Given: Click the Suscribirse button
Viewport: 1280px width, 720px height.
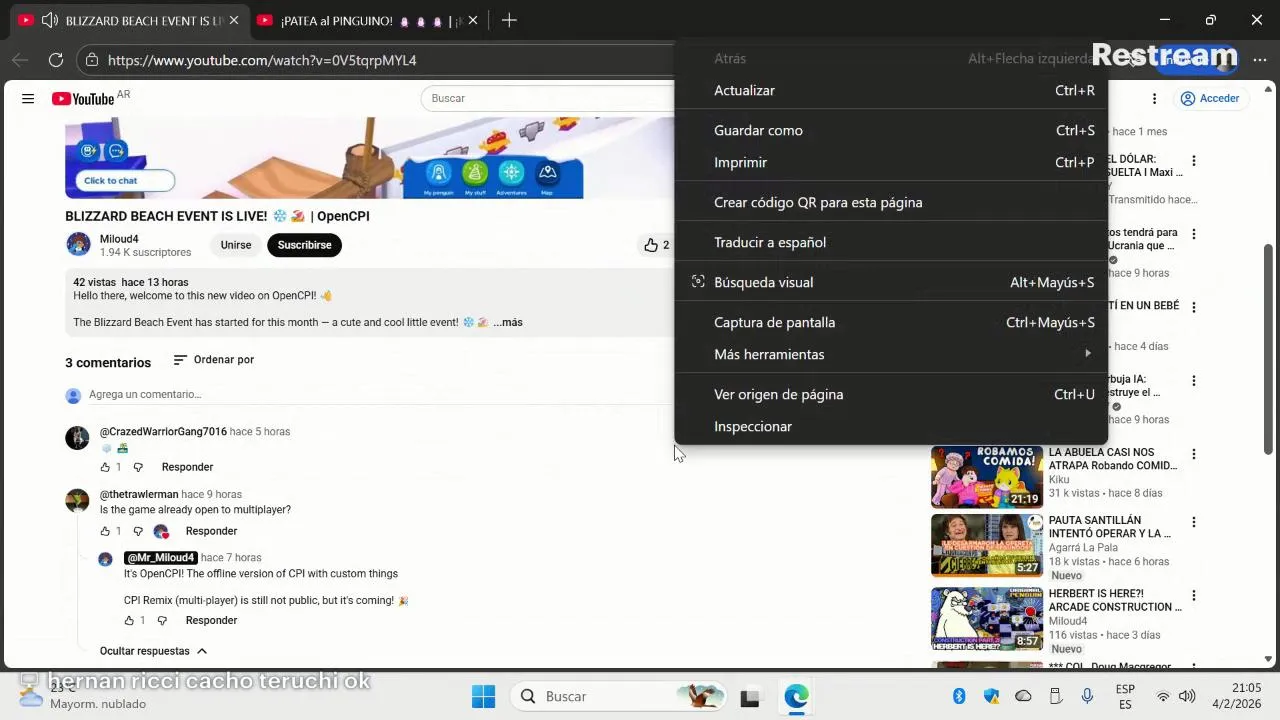Looking at the screenshot, I should [x=304, y=245].
